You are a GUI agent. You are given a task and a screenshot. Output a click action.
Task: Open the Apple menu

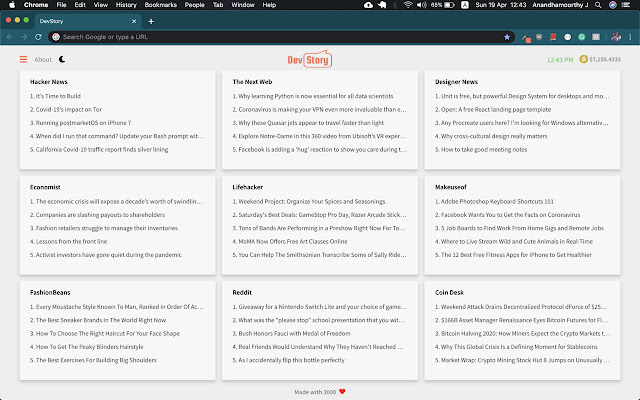[12, 5]
